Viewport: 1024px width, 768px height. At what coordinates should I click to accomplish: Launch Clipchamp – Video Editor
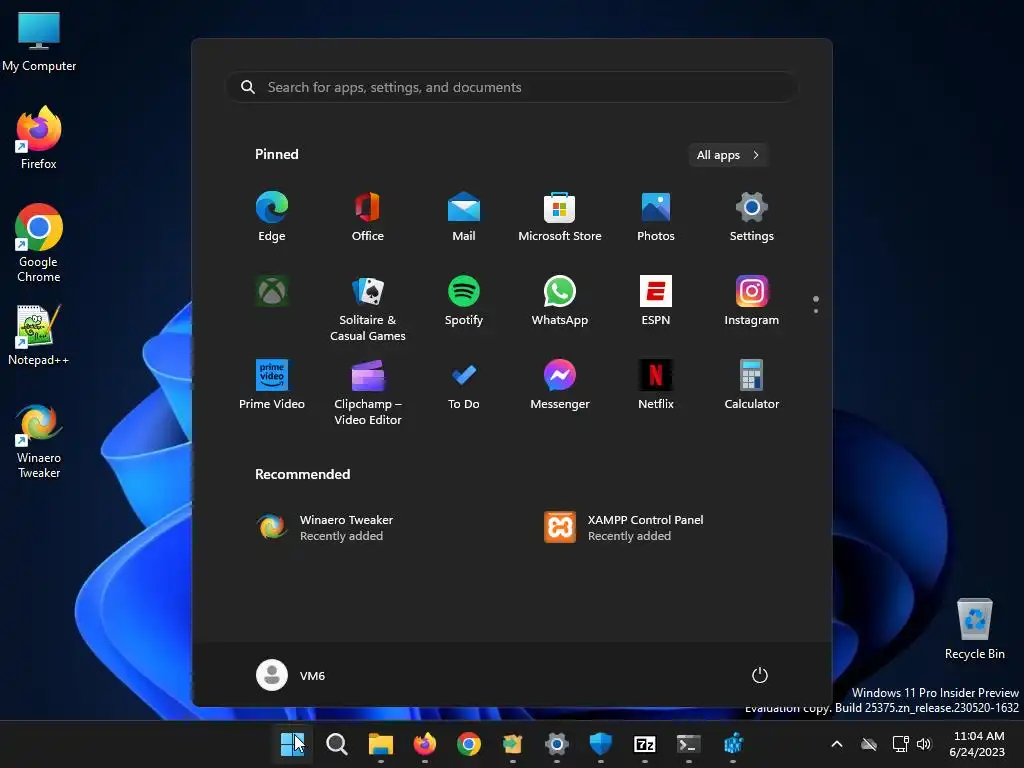click(368, 392)
